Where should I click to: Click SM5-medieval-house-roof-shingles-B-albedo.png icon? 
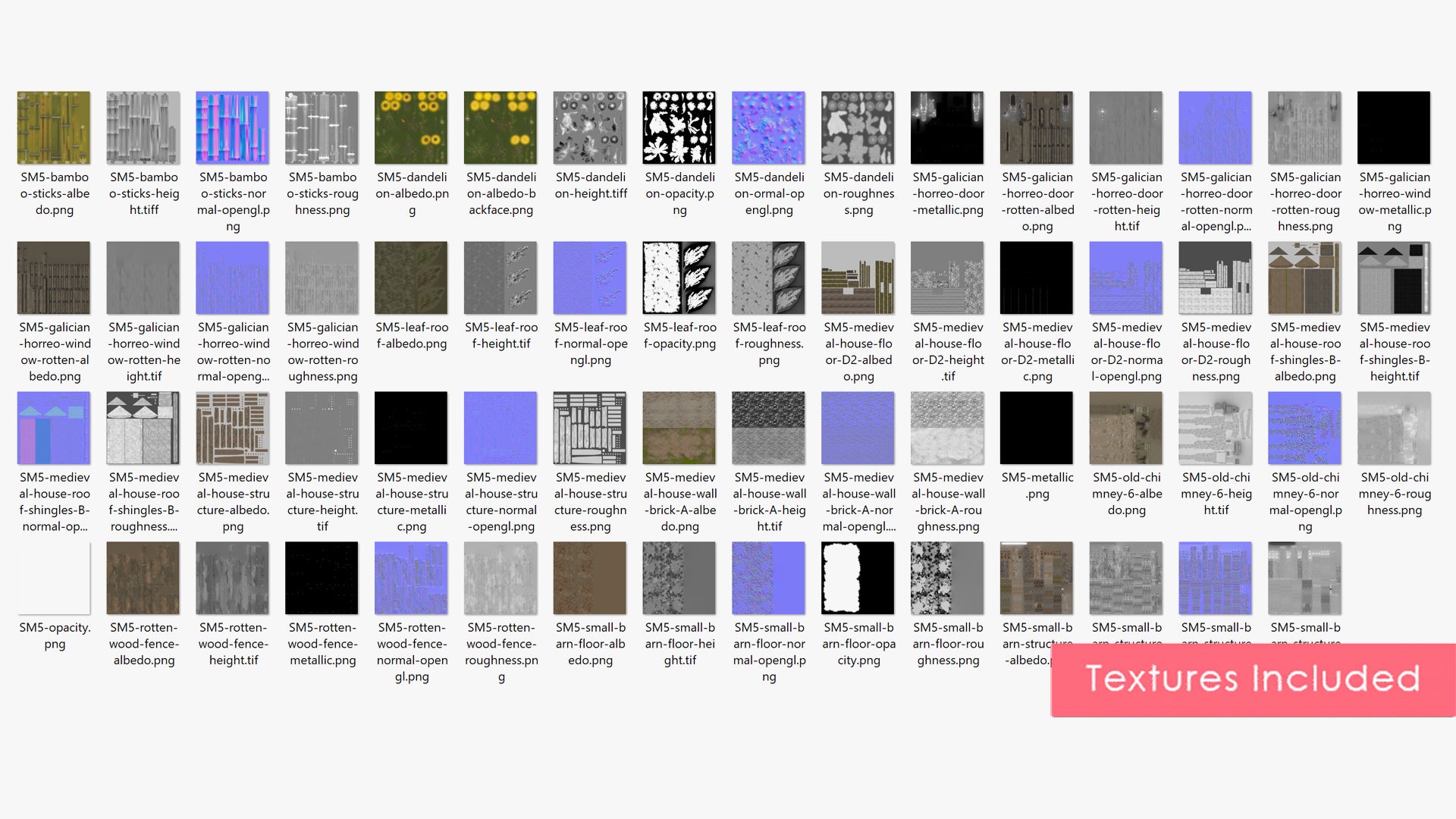(1304, 278)
